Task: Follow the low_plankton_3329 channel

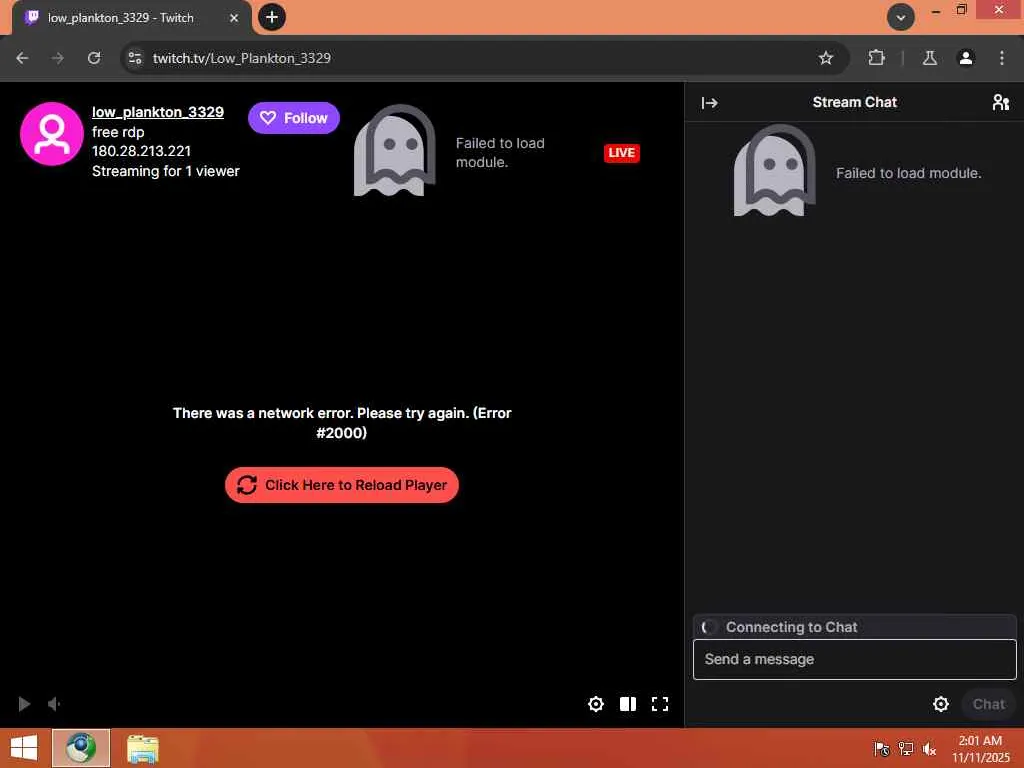Action: pos(294,118)
